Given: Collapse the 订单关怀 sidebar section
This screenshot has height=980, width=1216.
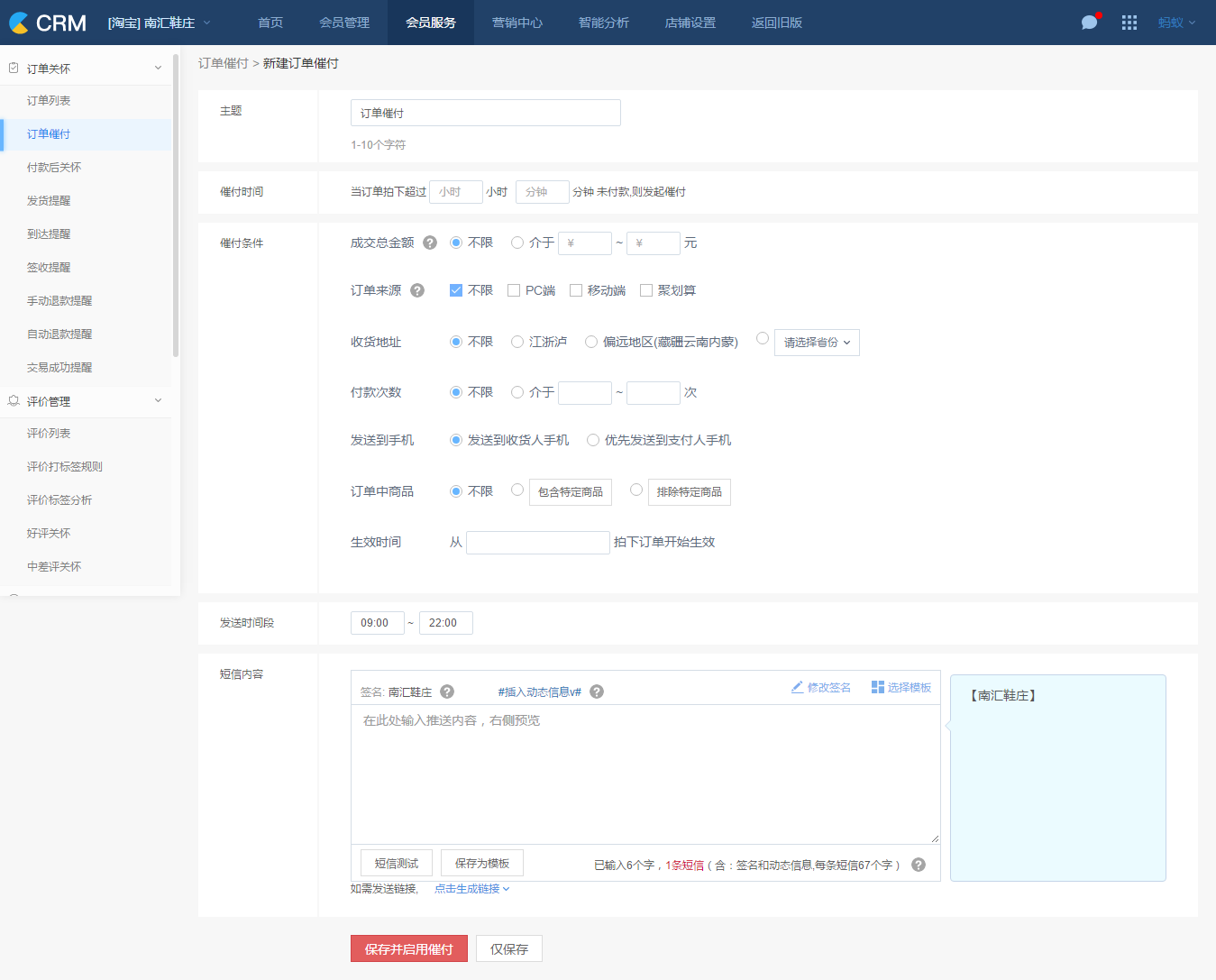Looking at the screenshot, I should (158, 69).
